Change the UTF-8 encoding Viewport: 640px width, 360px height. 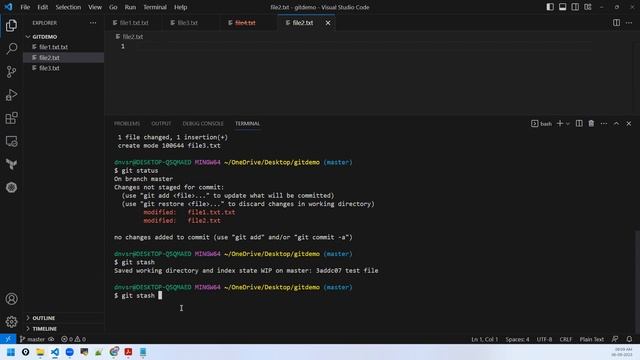click(x=544, y=339)
